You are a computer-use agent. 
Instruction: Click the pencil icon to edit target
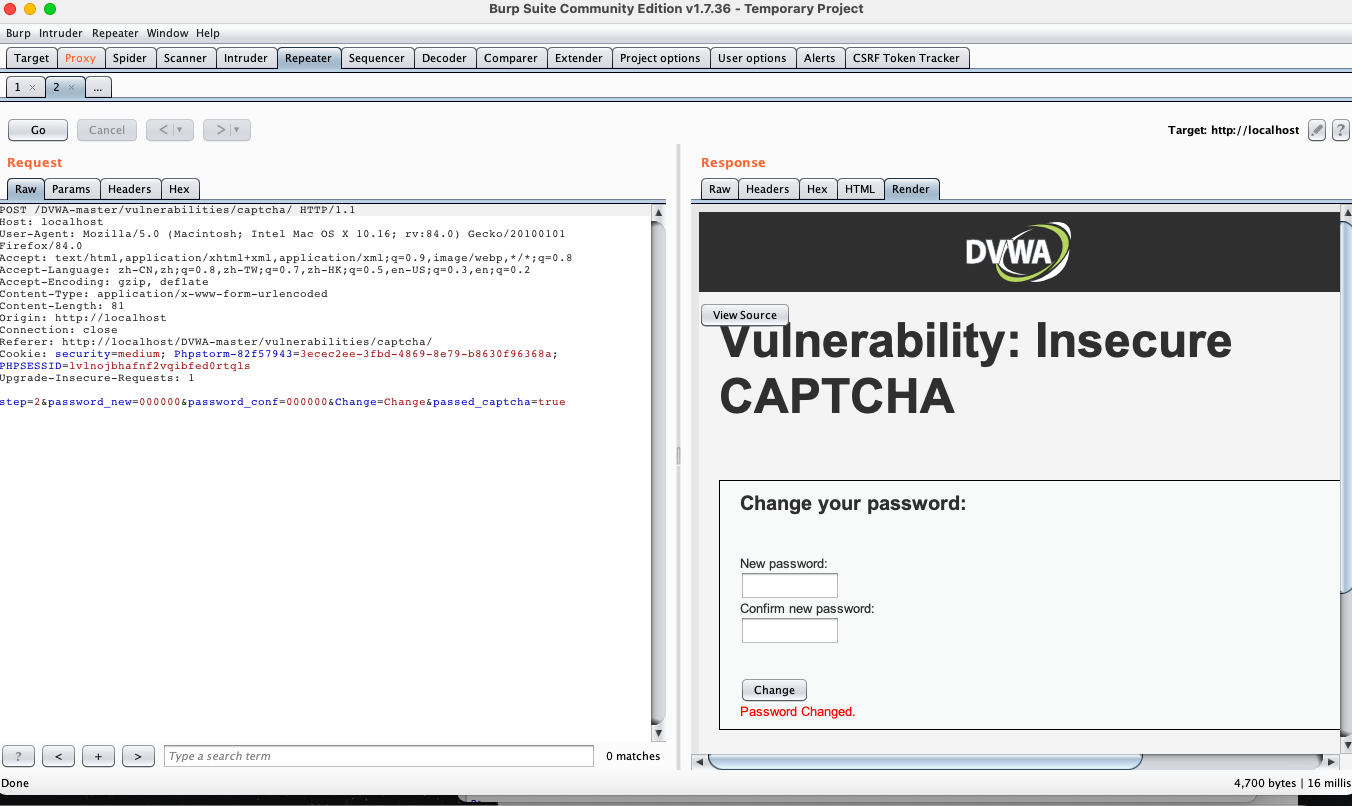pos(1317,130)
